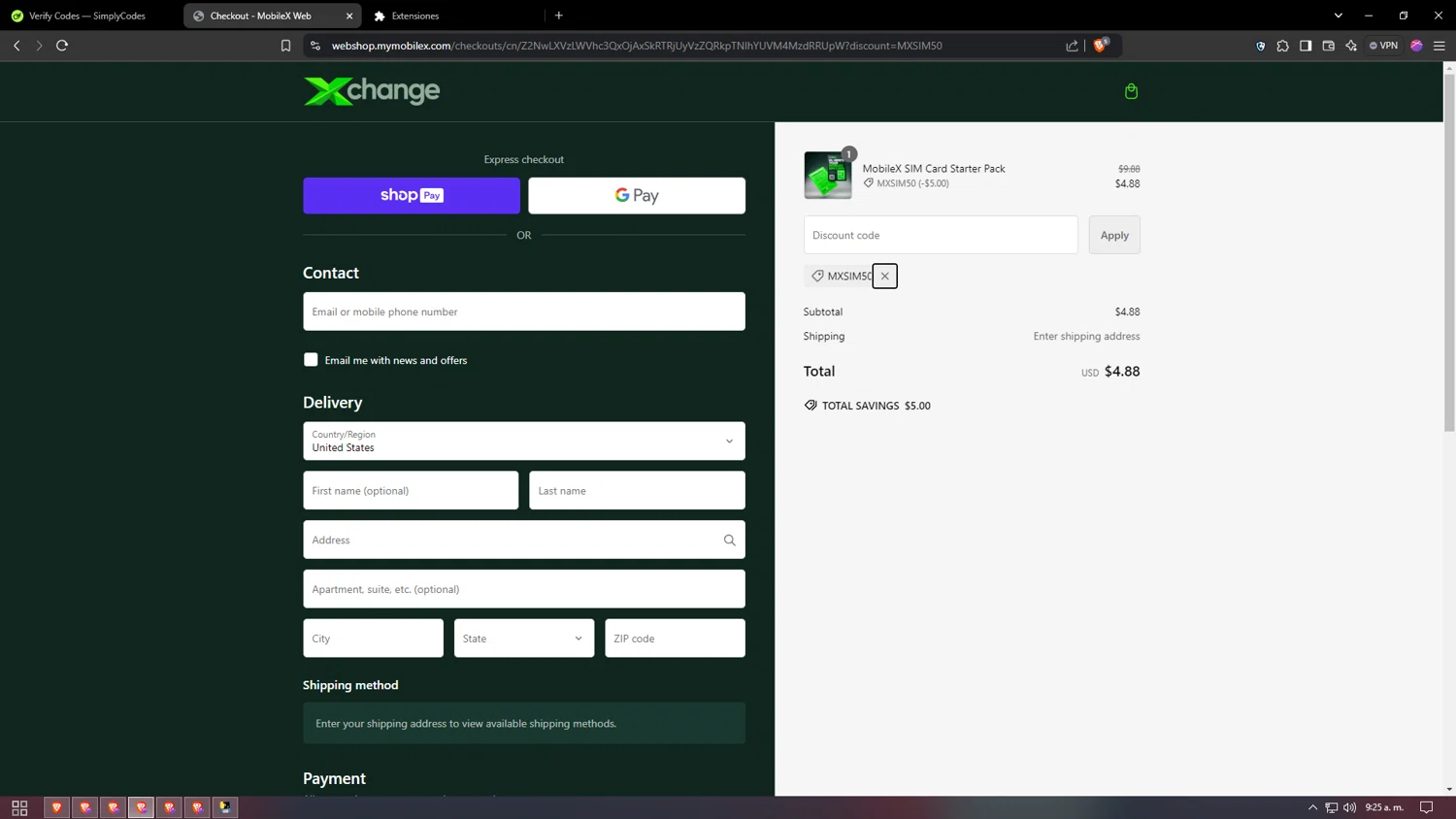Open the shopping cart bag icon
Image resolution: width=1456 pixels, height=819 pixels.
1131,91
